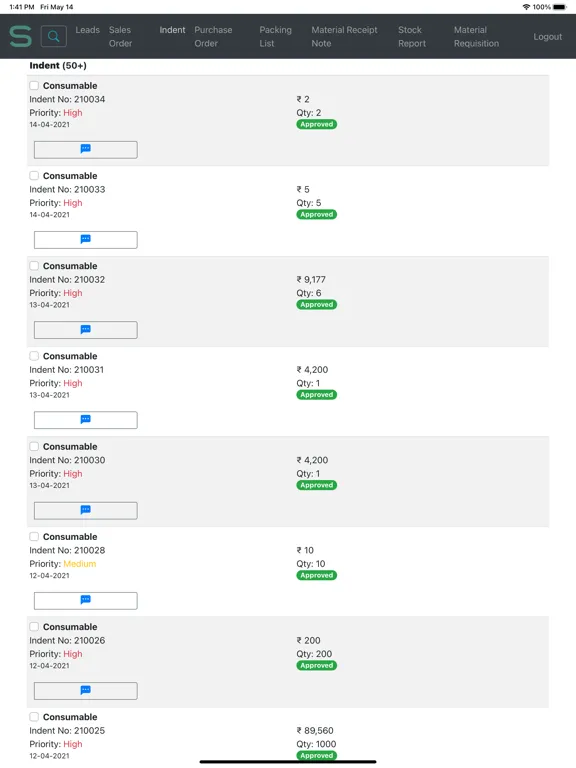Open the search magnifier icon

(54, 36)
